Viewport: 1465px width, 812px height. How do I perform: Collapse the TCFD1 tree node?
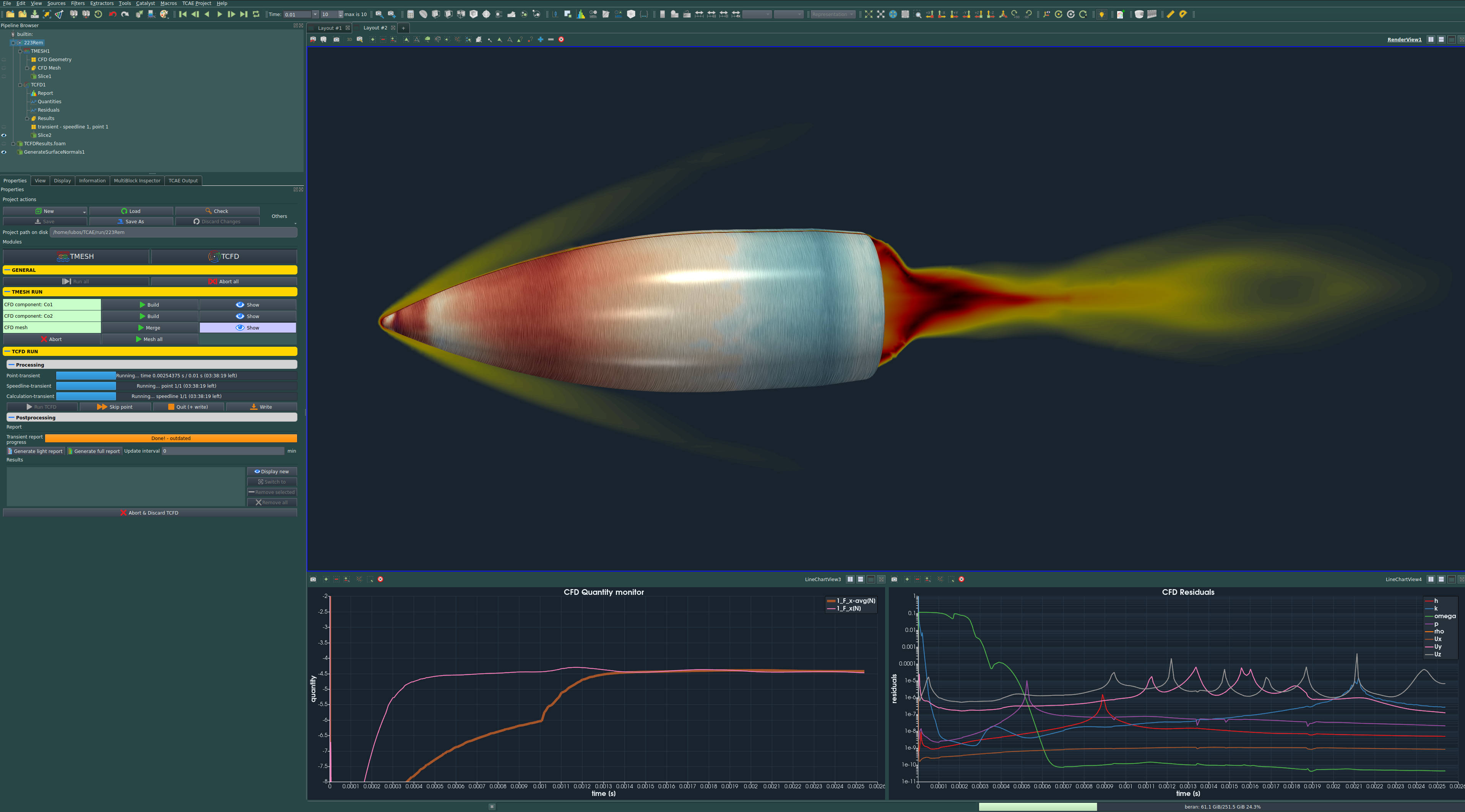(x=20, y=85)
